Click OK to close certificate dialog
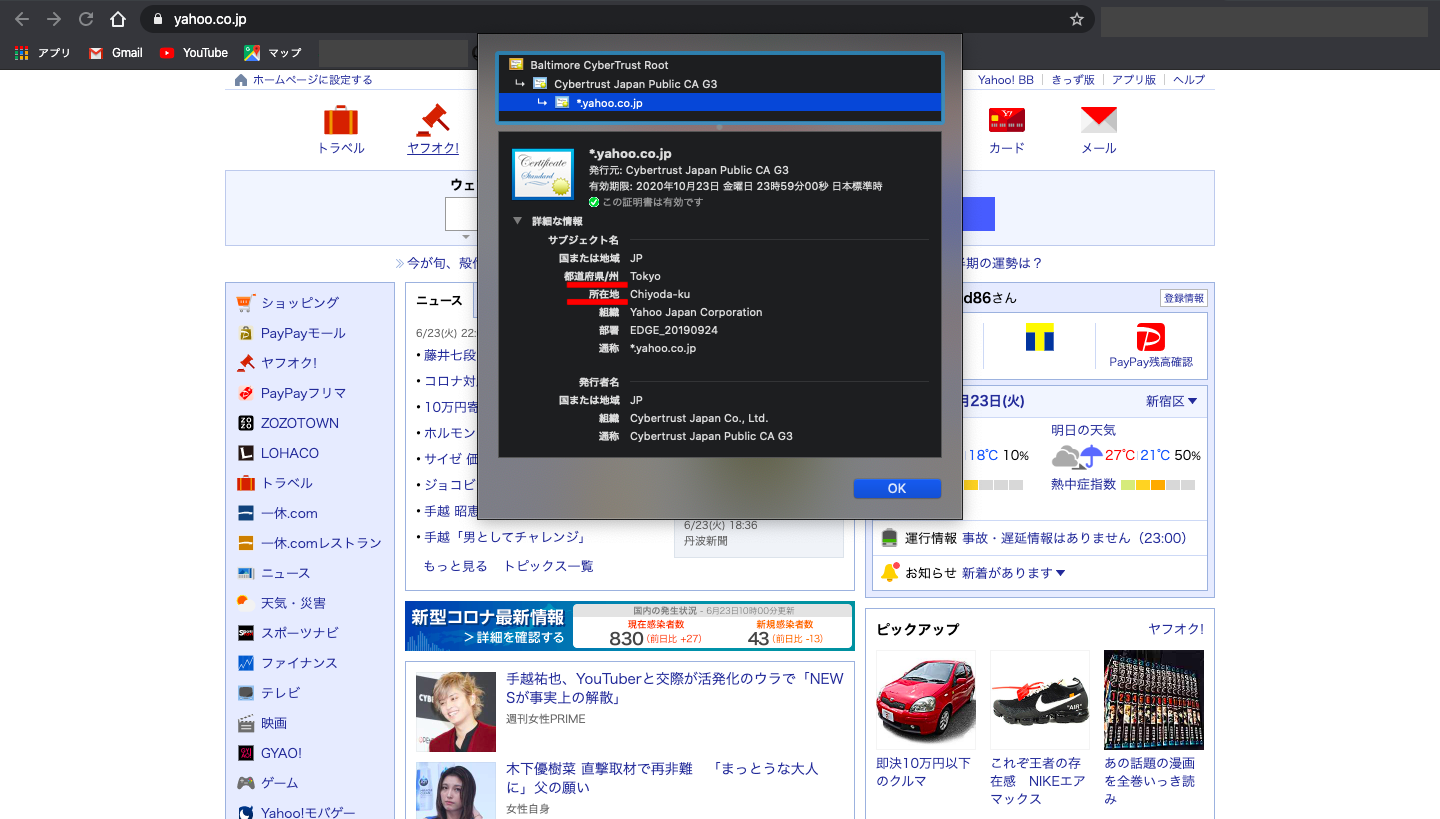 897,488
